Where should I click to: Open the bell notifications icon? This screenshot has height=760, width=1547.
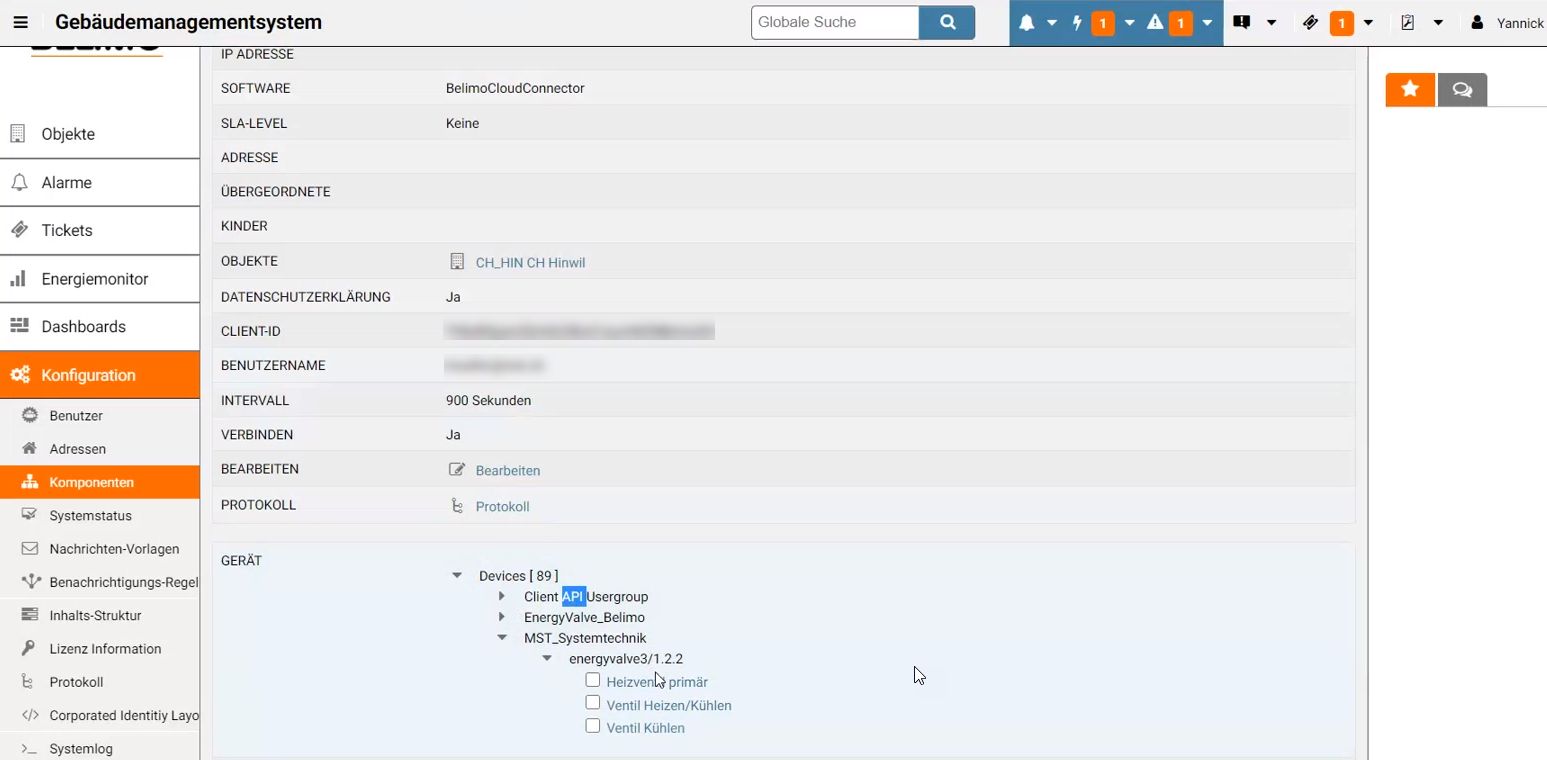(1027, 23)
